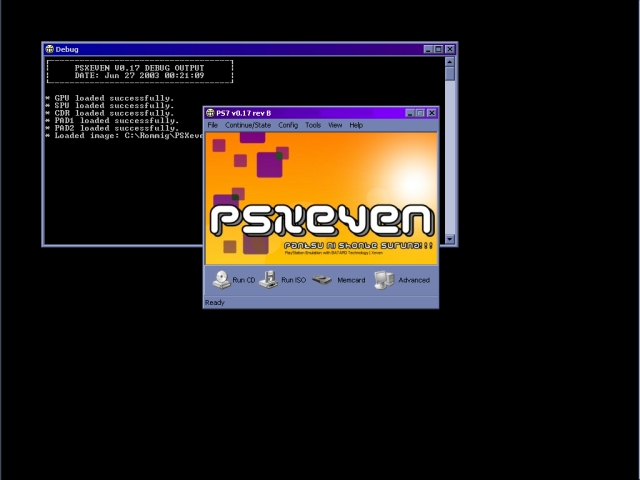
Task: Open the Config menu
Action: [x=288, y=125]
